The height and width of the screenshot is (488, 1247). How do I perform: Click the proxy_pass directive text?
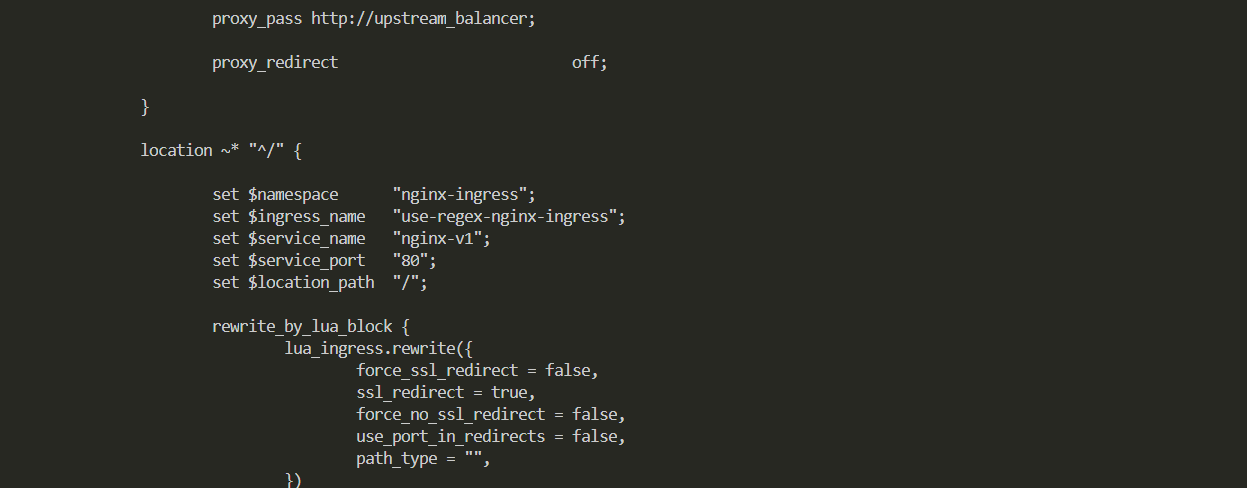[257, 19]
